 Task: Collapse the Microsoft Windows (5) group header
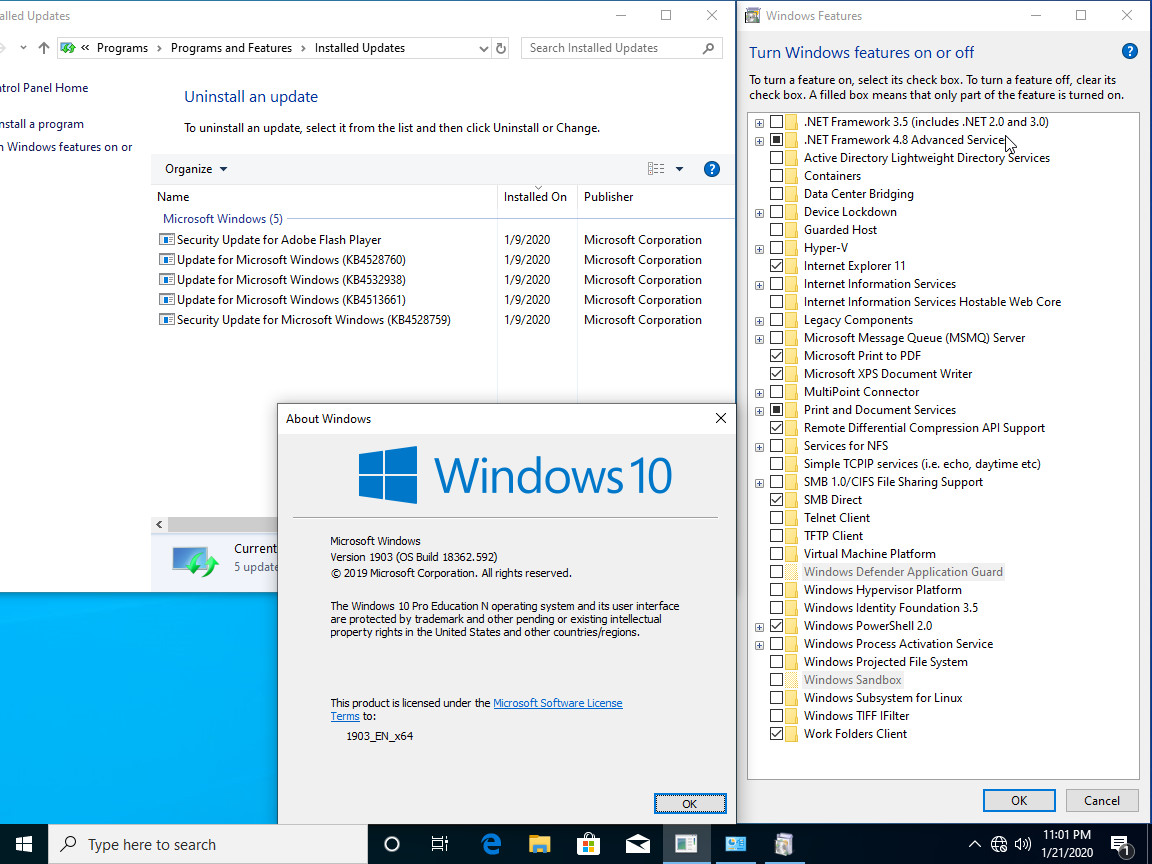pos(223,219)
